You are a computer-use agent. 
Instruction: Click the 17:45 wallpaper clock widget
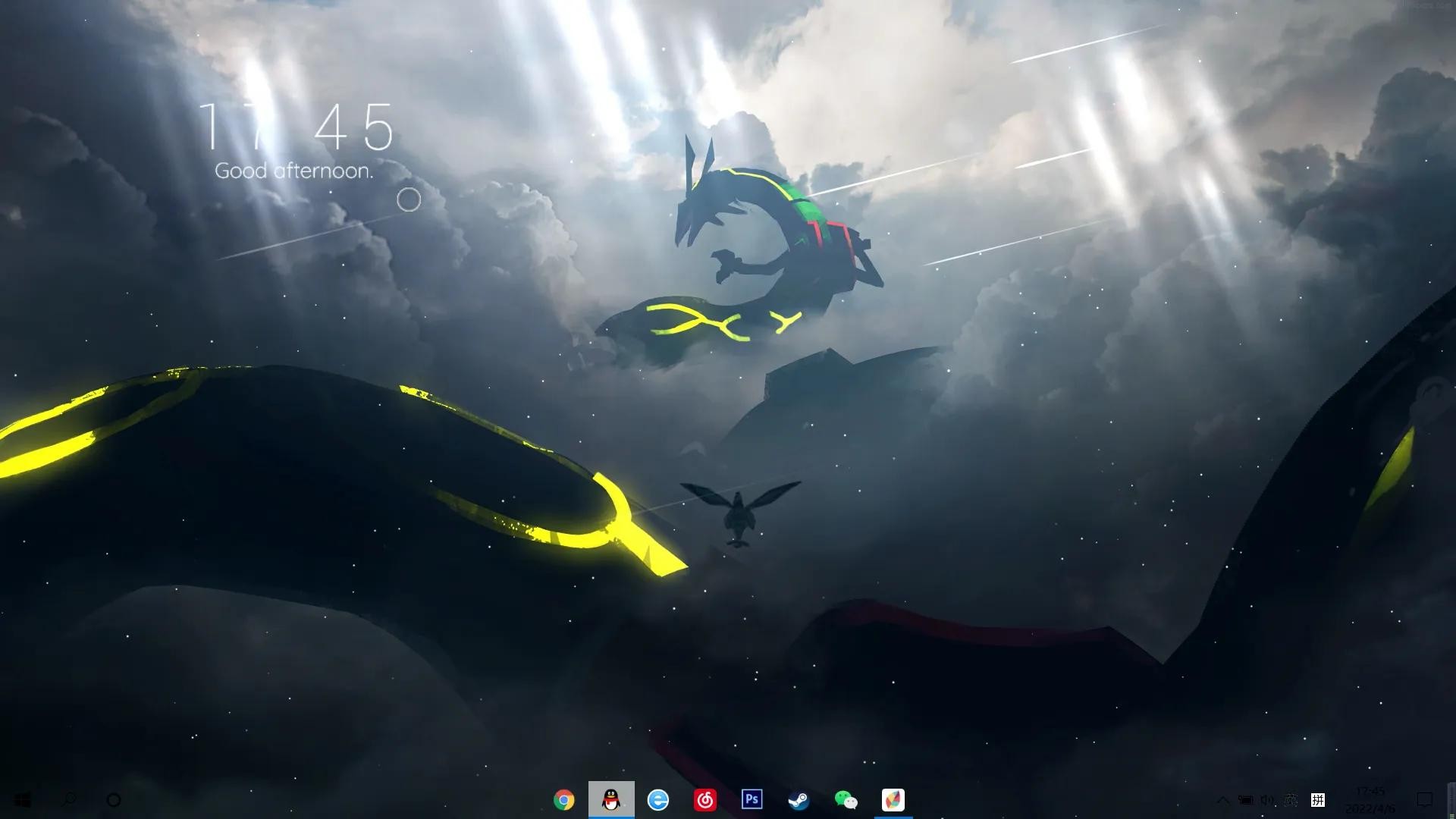click(x=296, y=127)
